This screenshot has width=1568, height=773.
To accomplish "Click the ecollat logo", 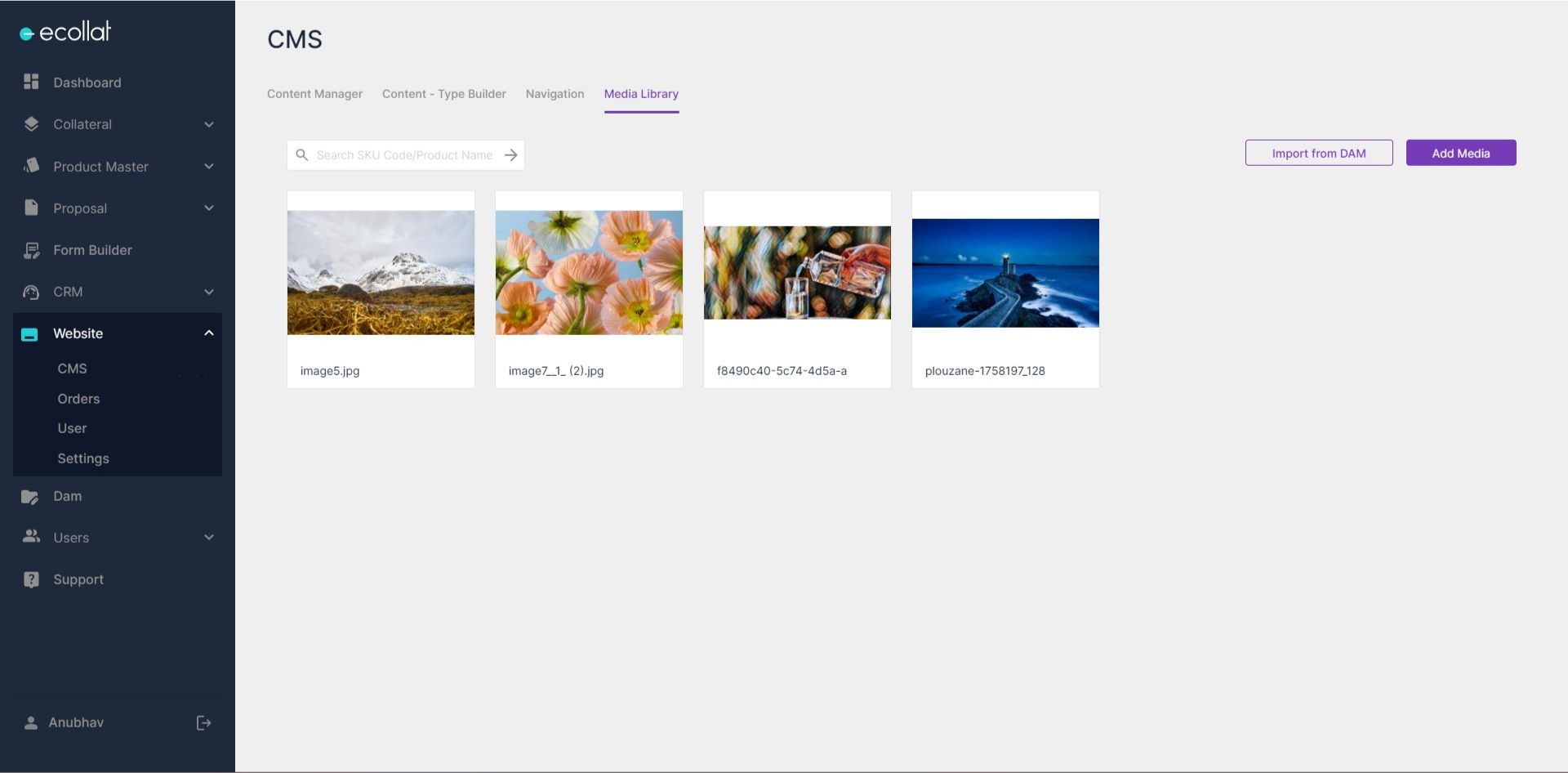I will 65,32.
